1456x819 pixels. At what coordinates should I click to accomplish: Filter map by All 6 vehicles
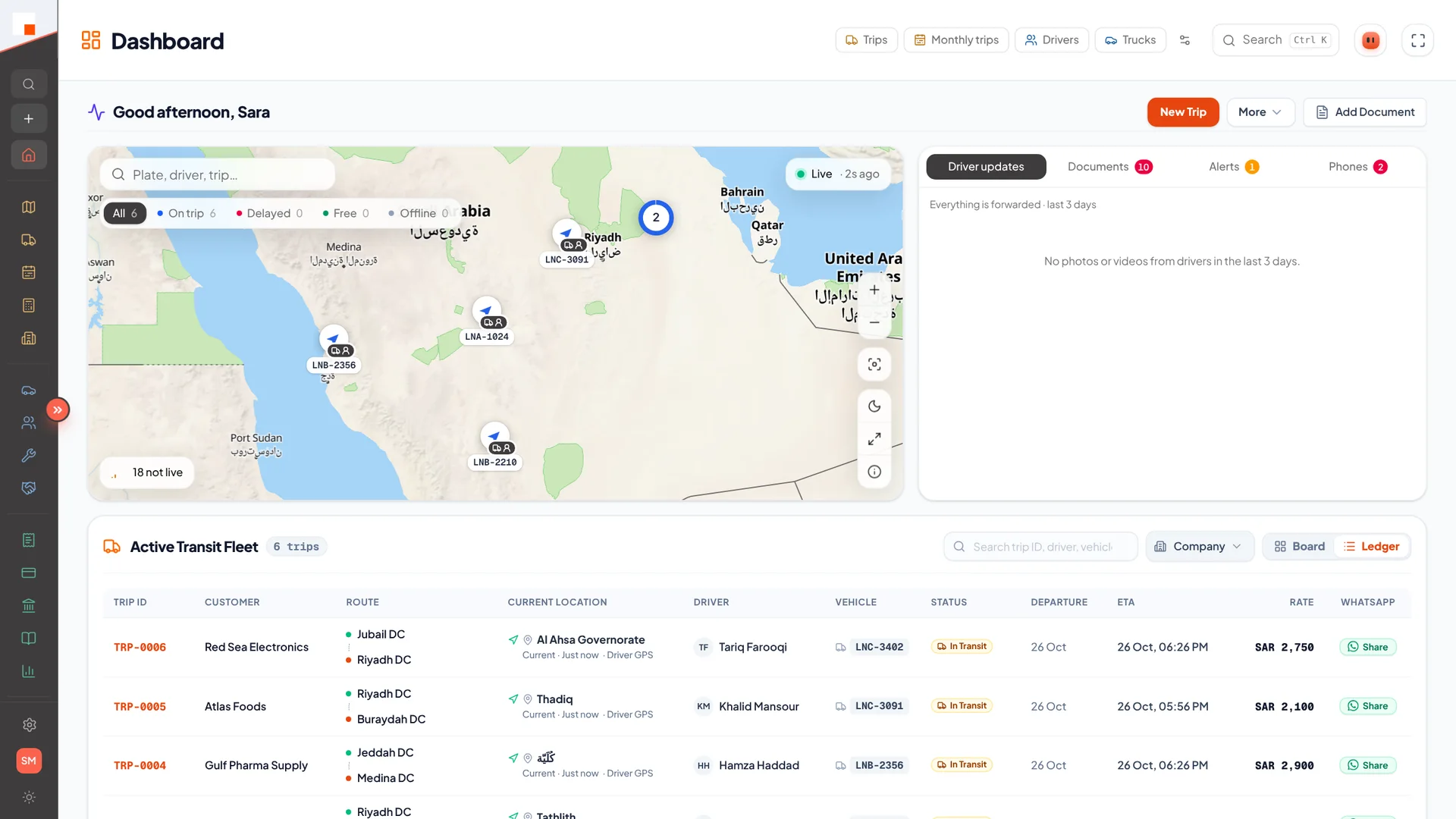125,213
